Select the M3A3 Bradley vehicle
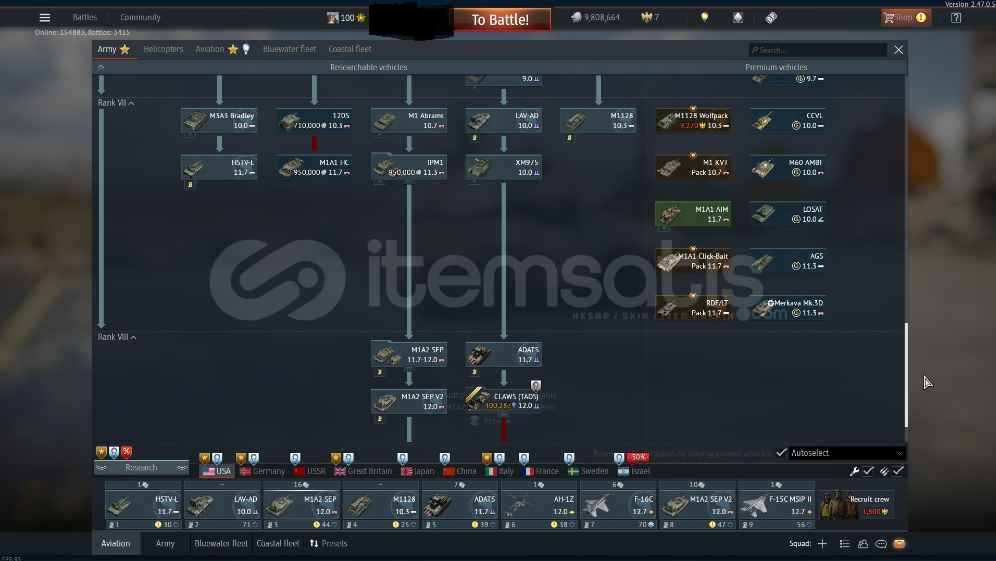 click(x=219, y=121)
